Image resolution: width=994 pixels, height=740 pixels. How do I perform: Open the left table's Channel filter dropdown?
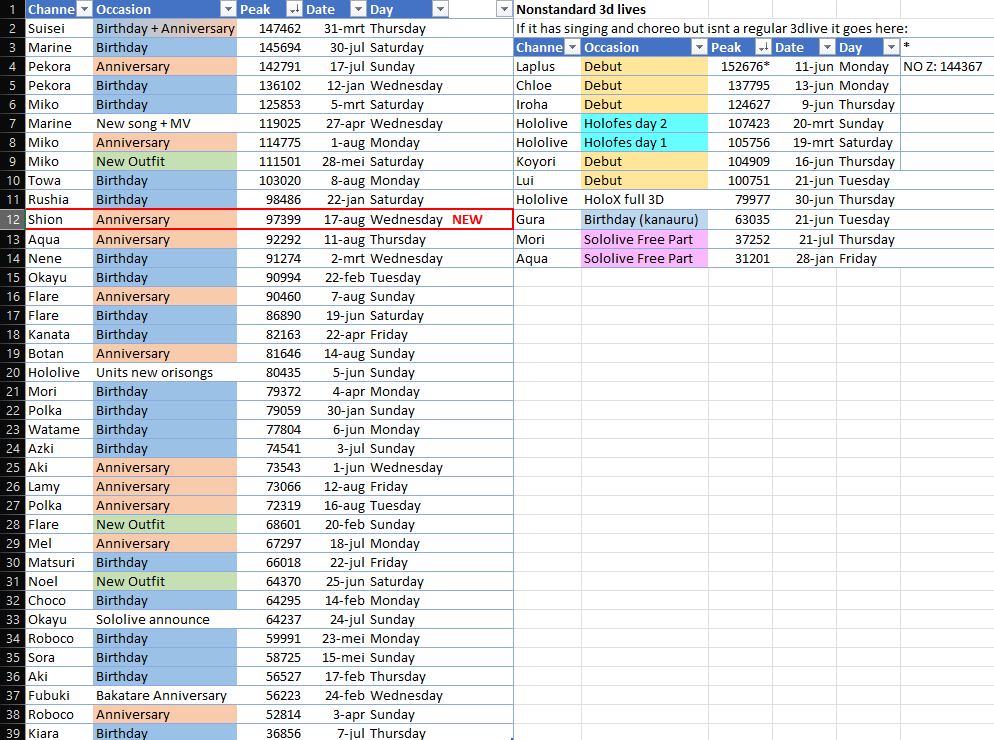84,9
